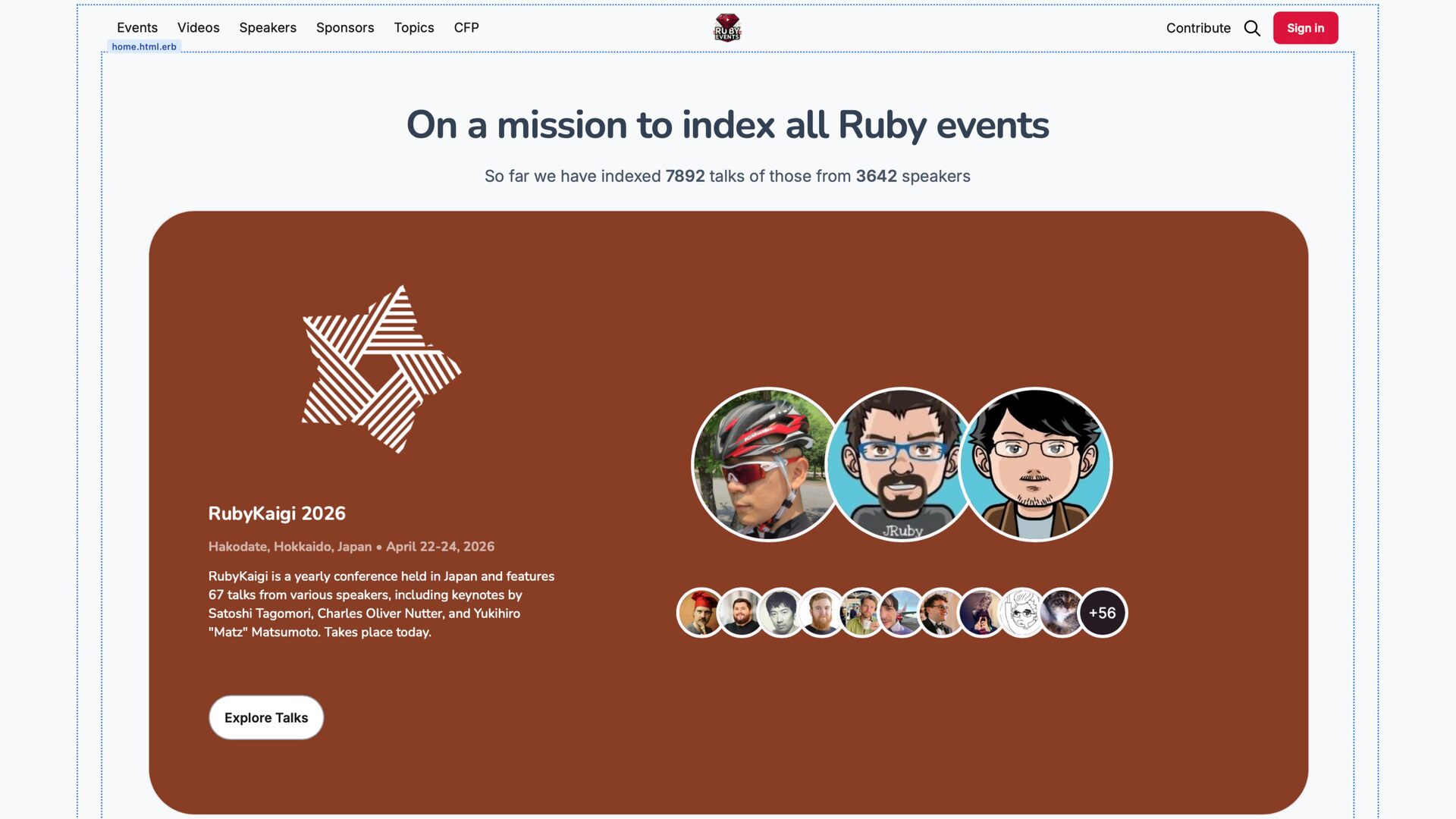Screen dimensions: 1456x819
Task: Go to the Speakers page
Action: point(268,27)
